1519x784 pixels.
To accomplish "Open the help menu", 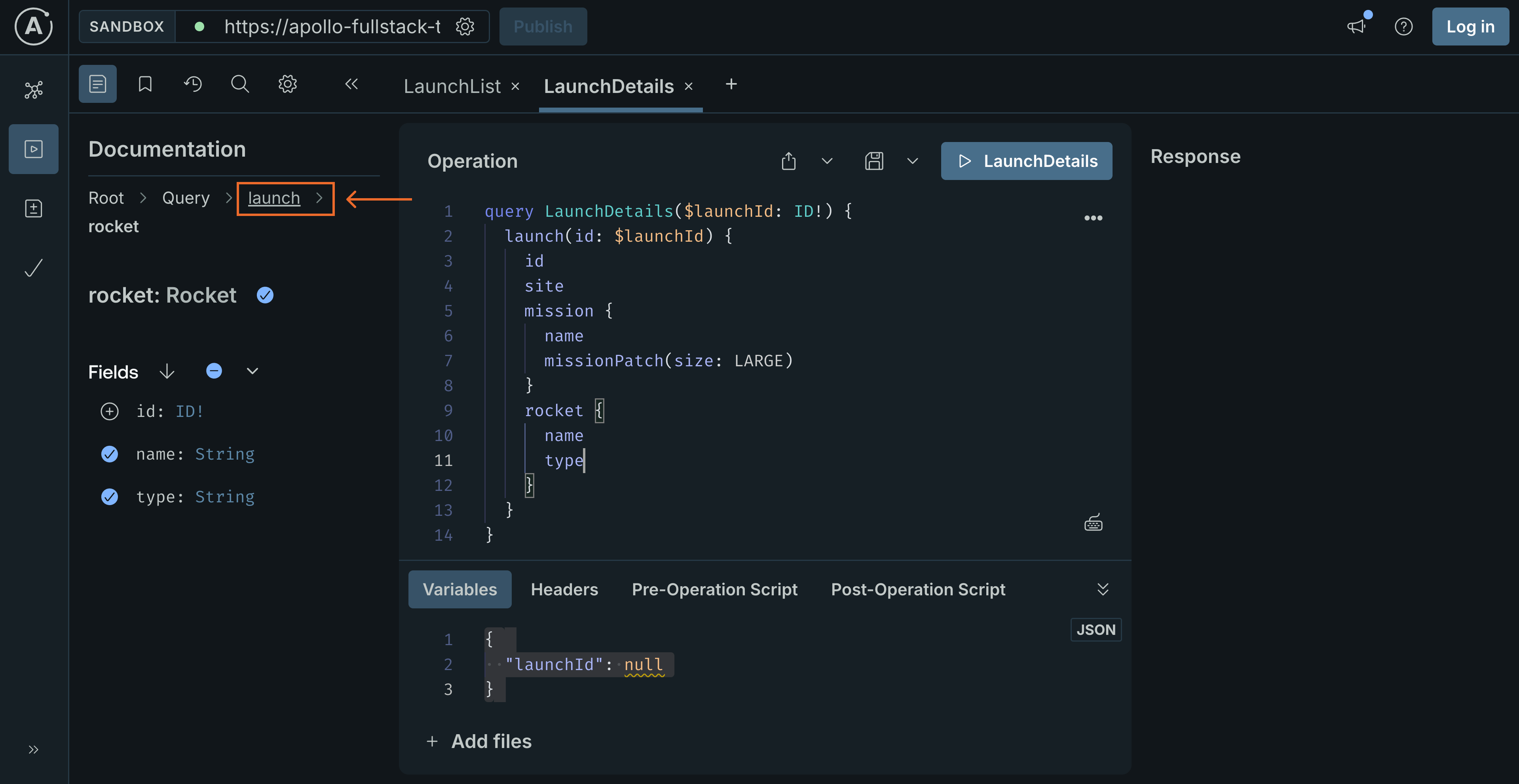I will click(x=1404, y=27).
